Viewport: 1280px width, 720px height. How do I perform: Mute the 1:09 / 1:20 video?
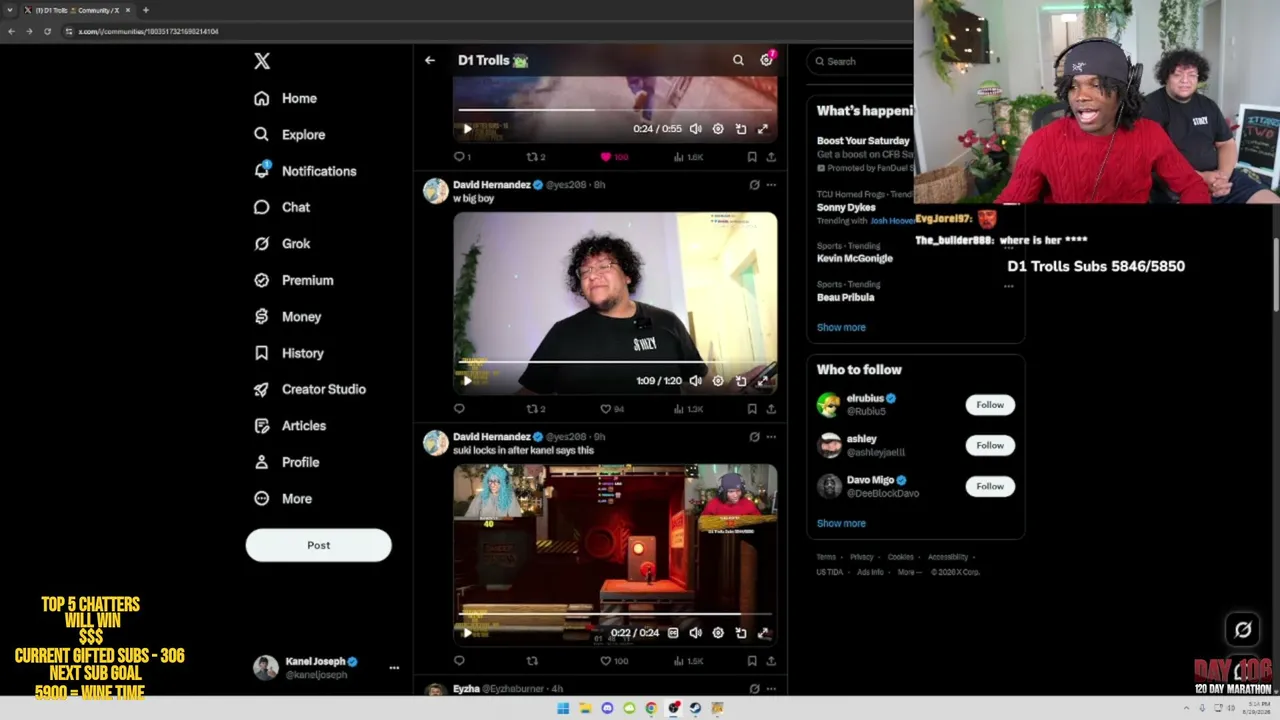(695, 381)
